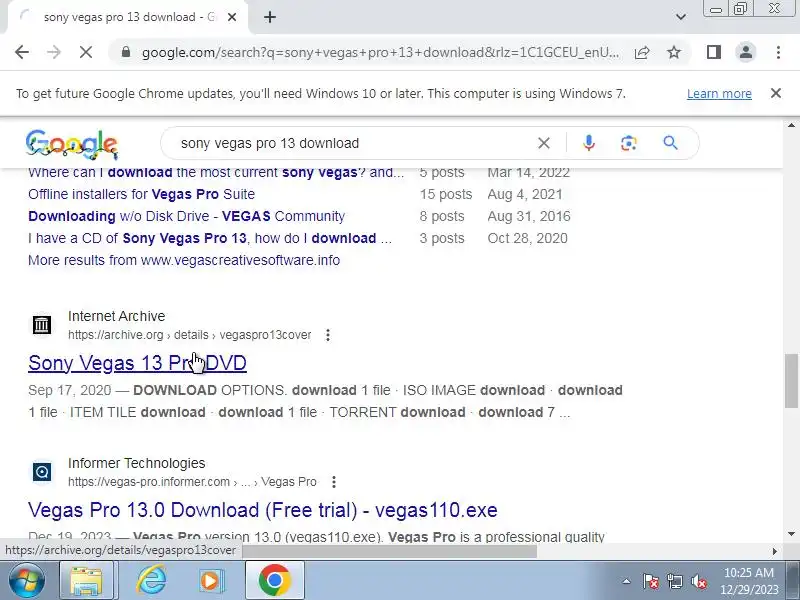Open Chrome three-dot menu
This screenshot has width=800, height=600.
click(x=778, y=52)
